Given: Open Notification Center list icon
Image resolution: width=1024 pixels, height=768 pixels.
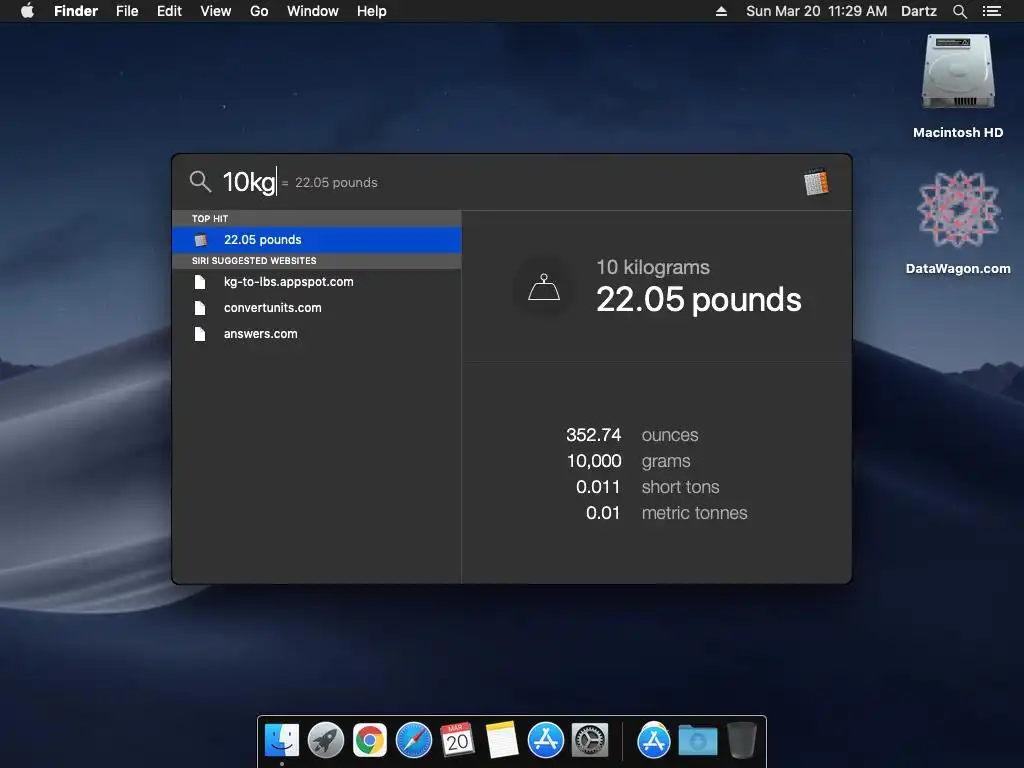Looking at the screenshot, I should [x=991, y=11].
